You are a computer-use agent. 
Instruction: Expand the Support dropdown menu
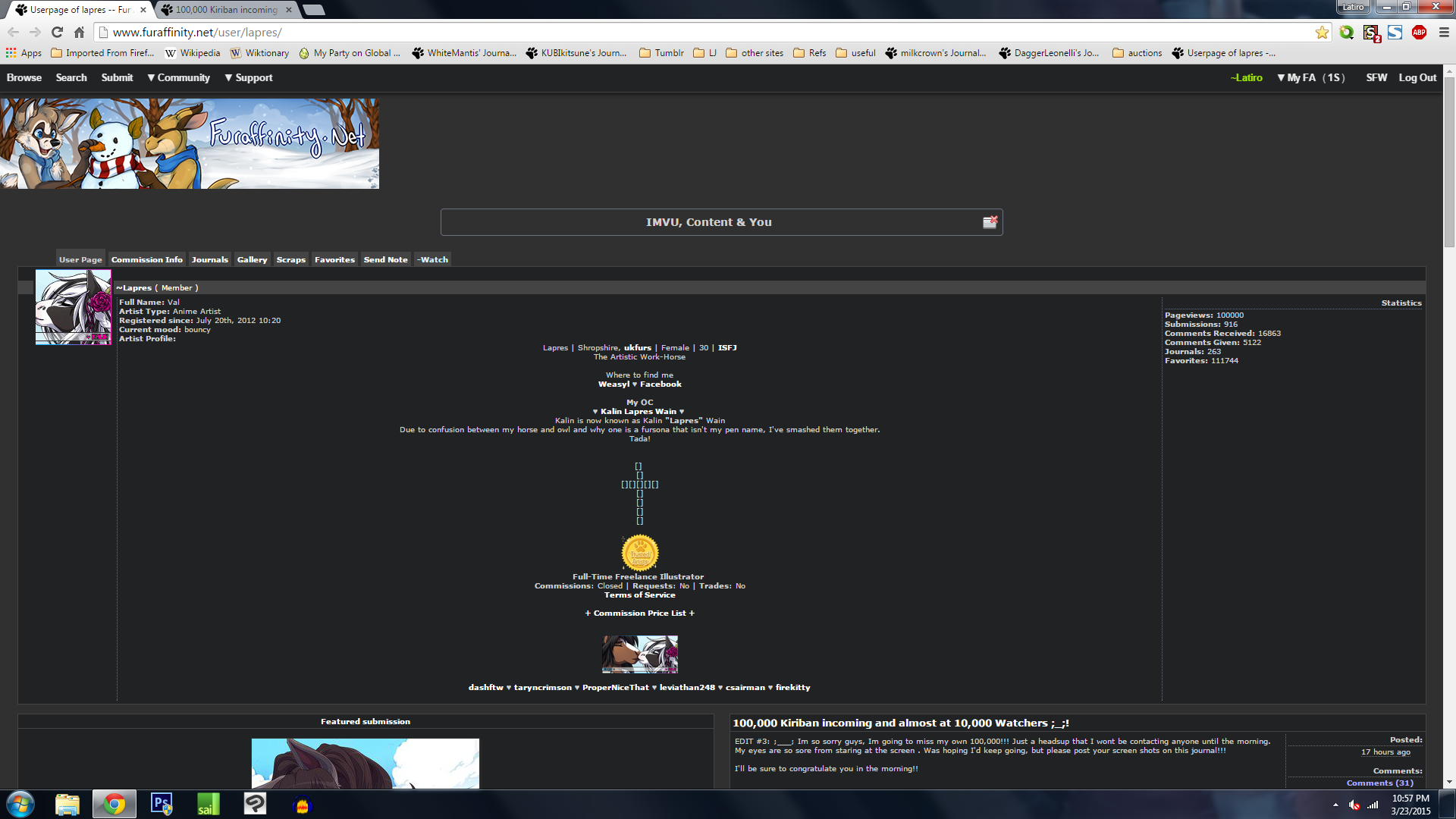[248, 77]
